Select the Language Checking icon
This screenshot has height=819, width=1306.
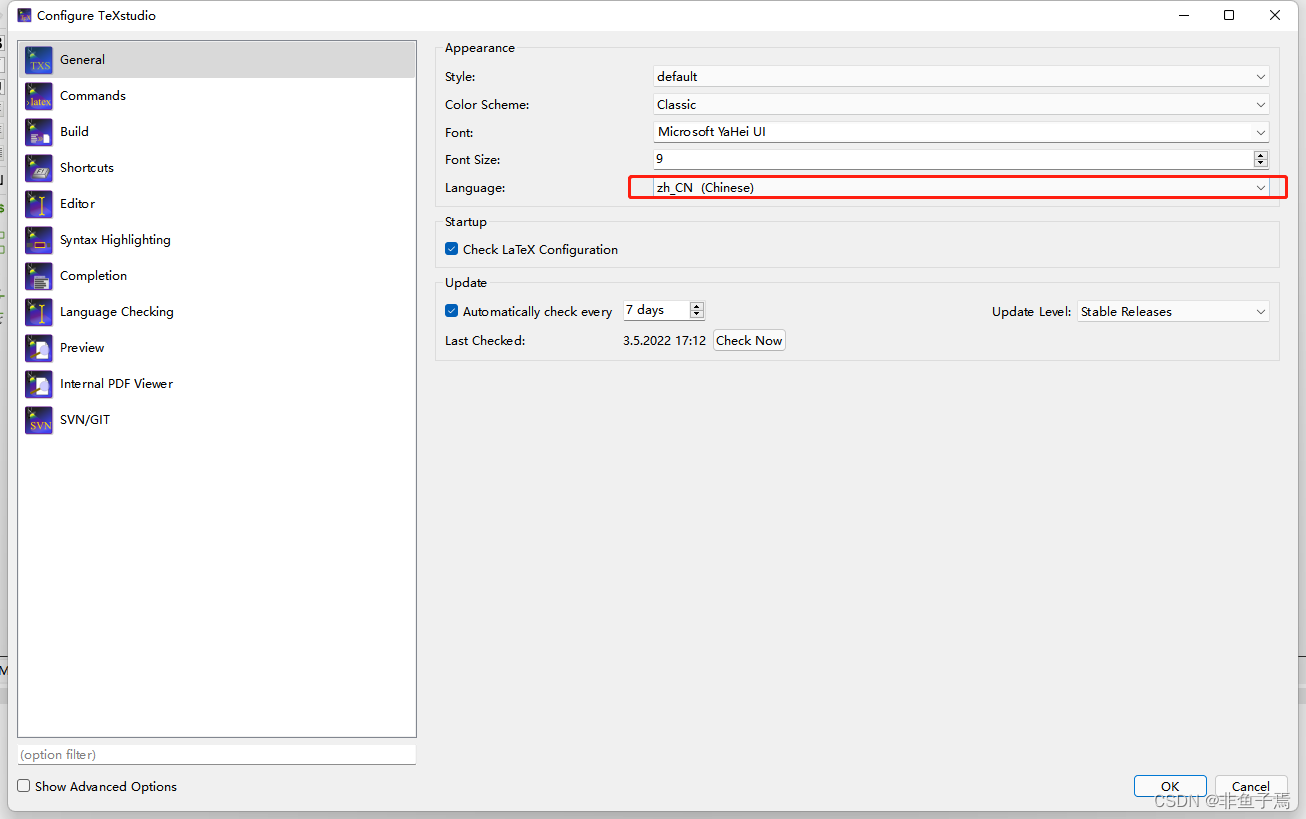tap(39, 312)
